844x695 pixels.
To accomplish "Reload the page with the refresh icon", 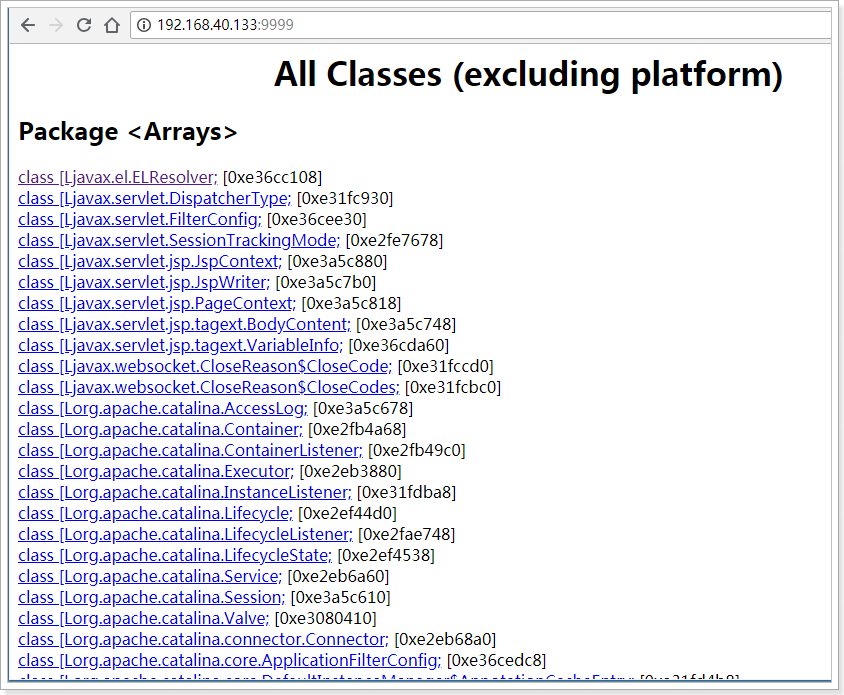I will coord(84,25).
